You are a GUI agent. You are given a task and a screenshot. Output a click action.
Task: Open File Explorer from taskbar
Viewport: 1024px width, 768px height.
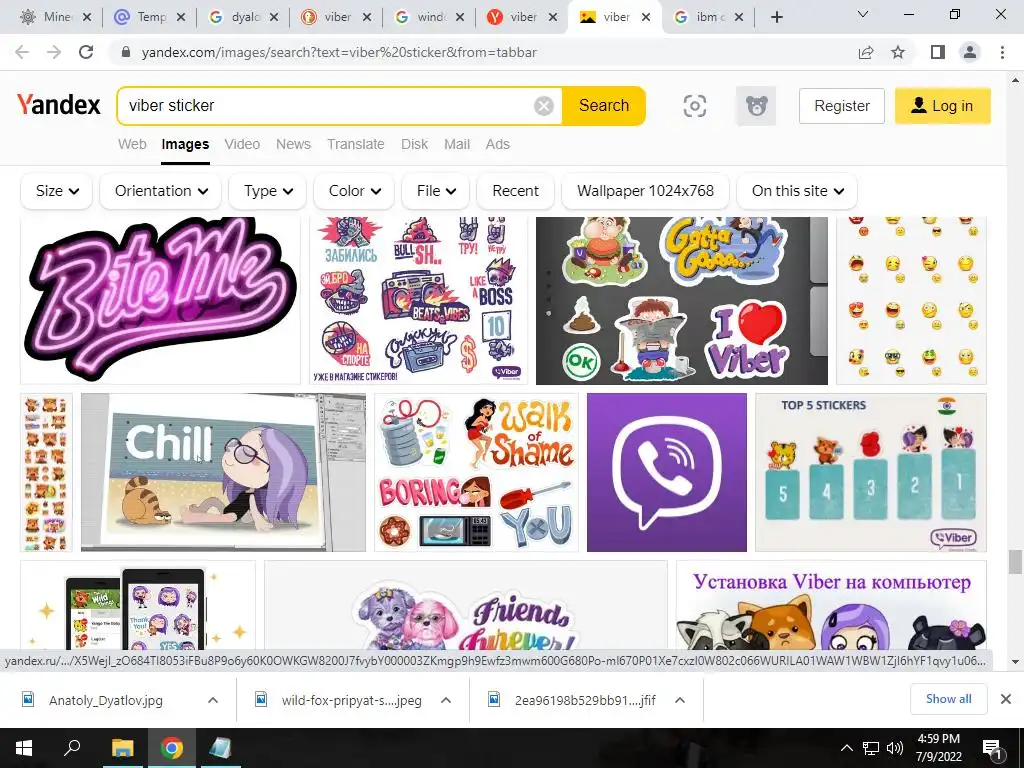[x=122, y=748]
